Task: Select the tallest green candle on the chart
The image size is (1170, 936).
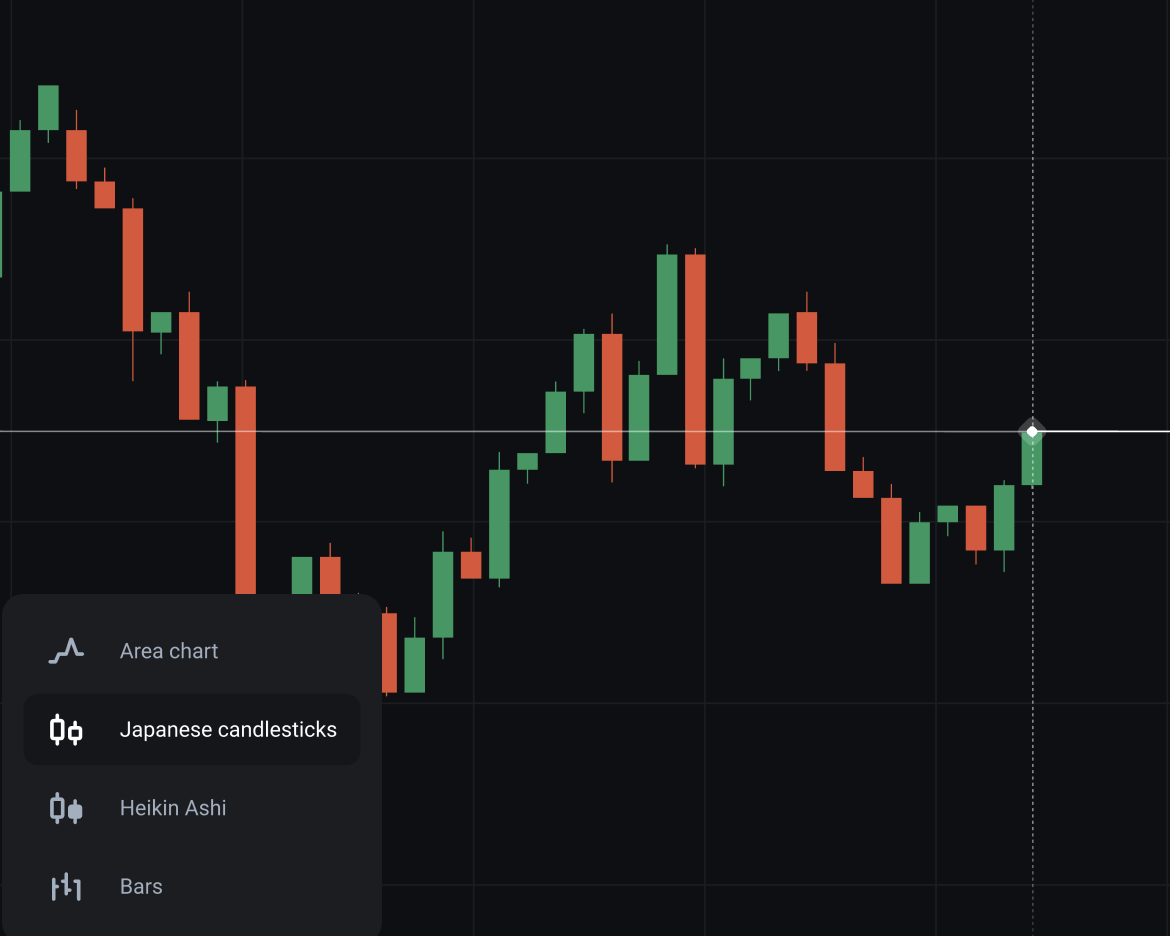Action: click(x=667, y=314)
